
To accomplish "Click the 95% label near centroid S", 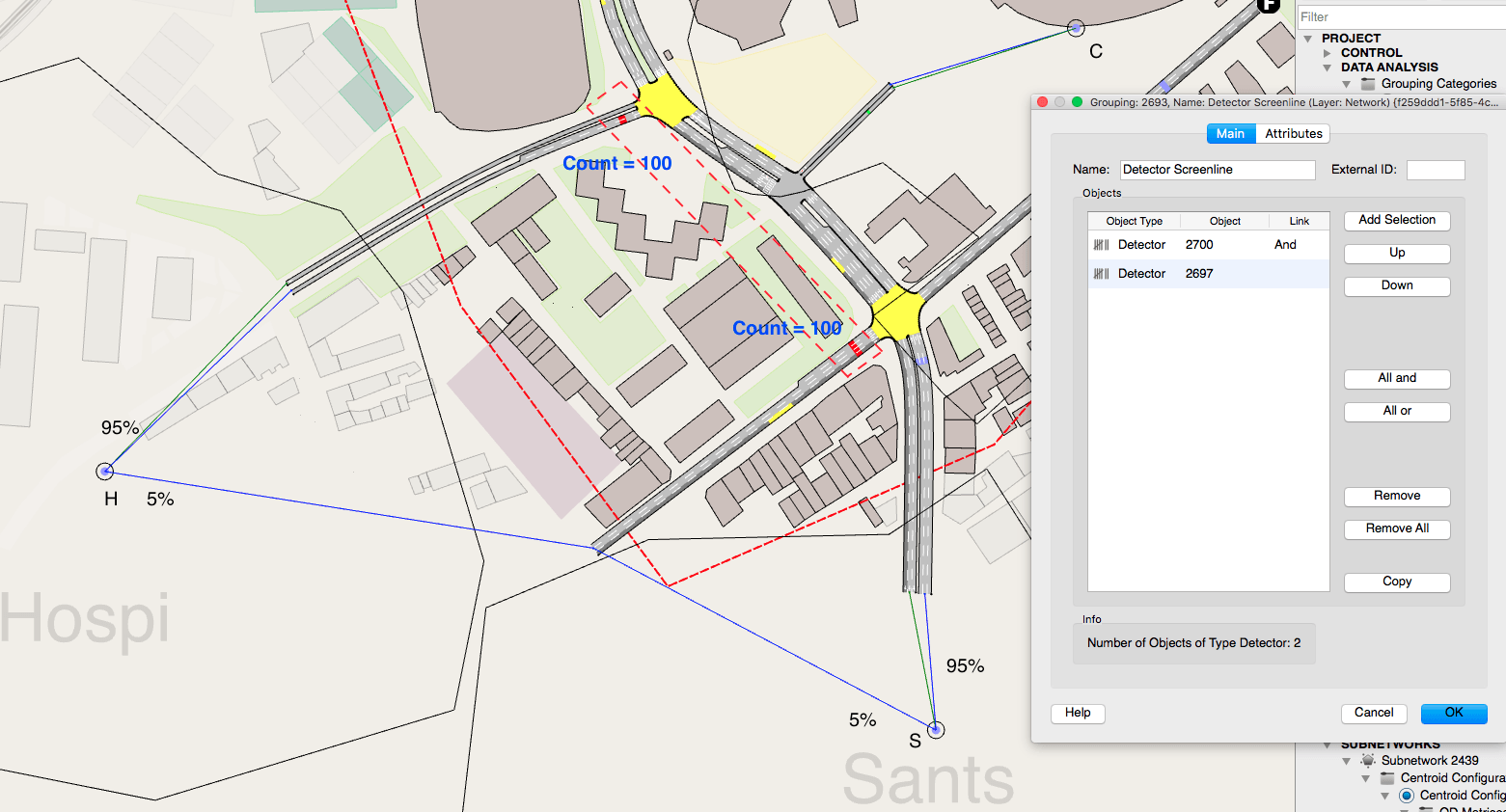I will click(x=965, y=666).
